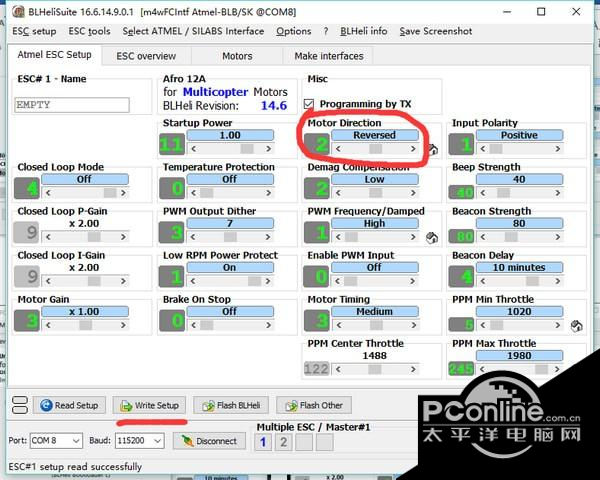
Task: Click the ESC Name input field
Action: pos(72,105)
